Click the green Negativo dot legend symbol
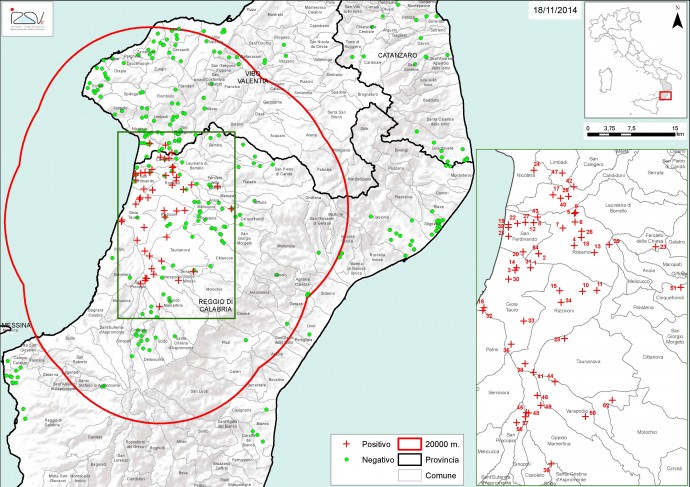This screenshot has height=487, width=690. point(346,458)
